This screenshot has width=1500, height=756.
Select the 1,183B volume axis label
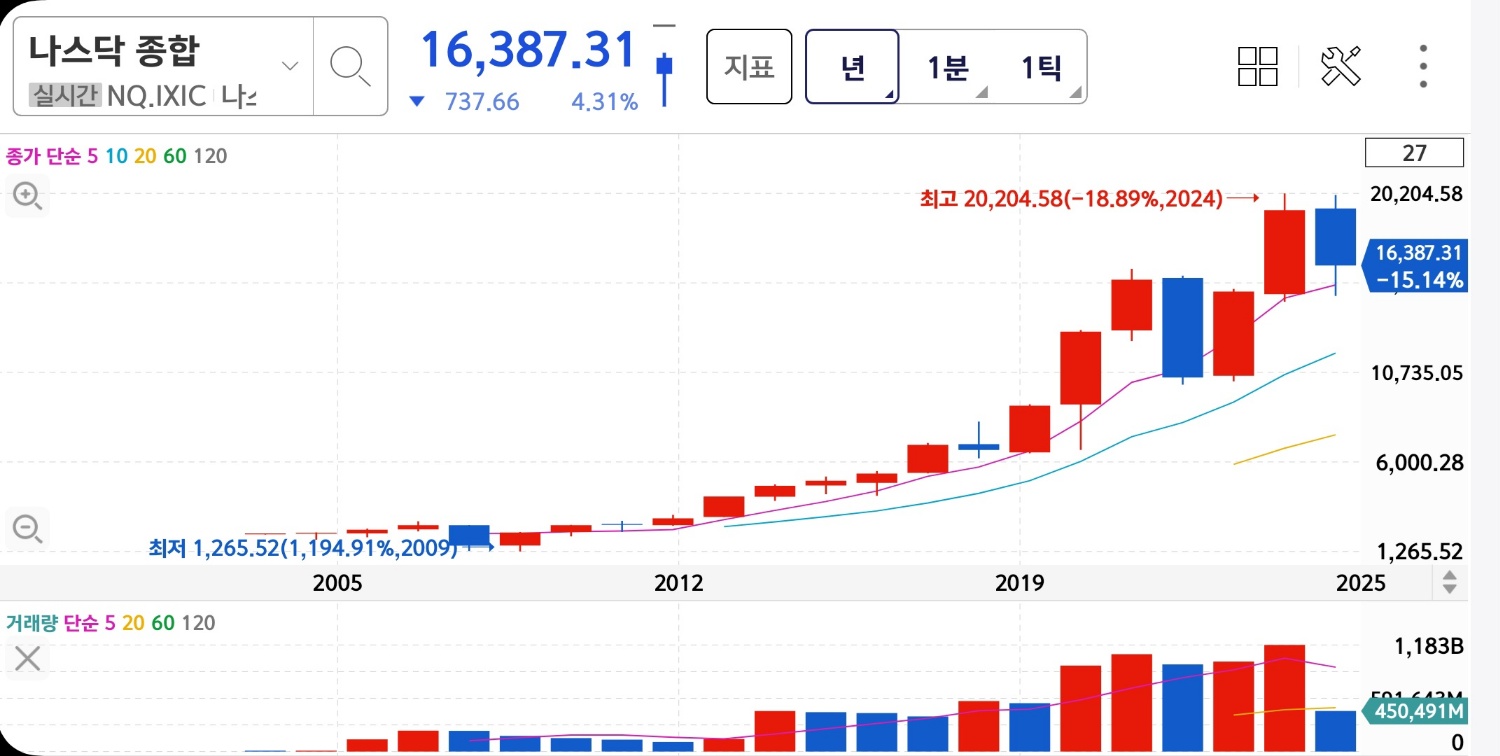click(1429, 646)
